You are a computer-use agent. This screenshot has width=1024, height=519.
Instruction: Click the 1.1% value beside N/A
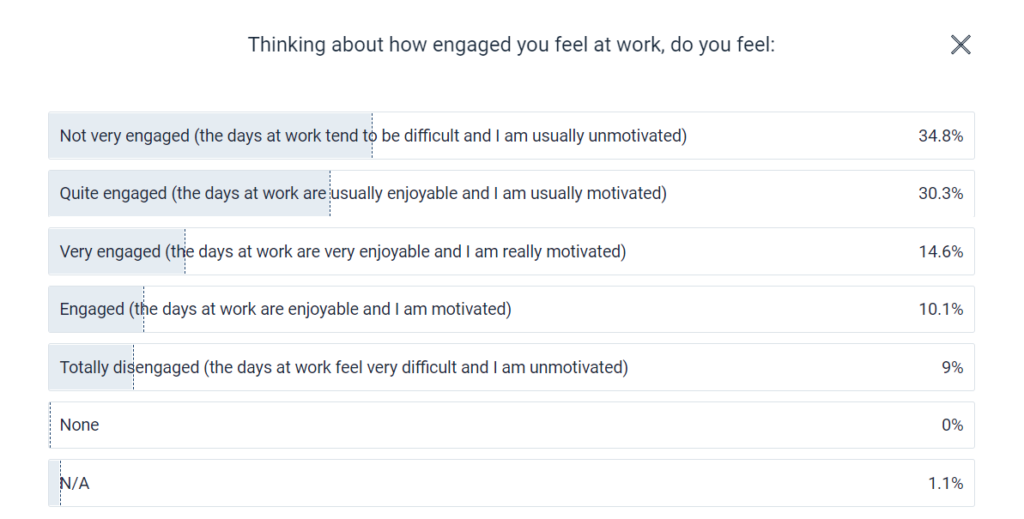tap(945, 483)
